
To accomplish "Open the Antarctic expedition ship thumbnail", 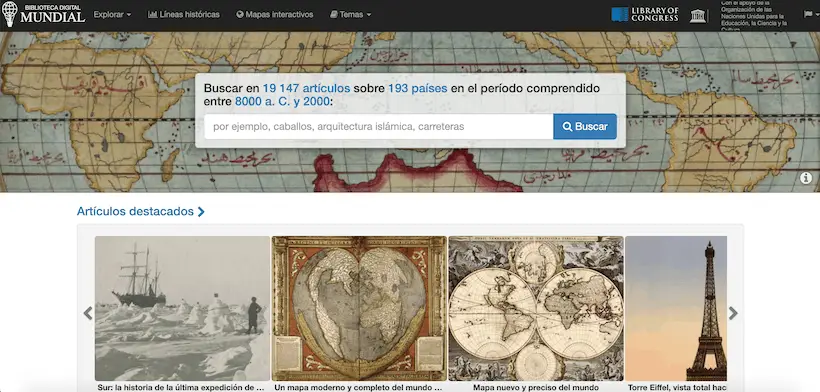I will click(183, 308).
